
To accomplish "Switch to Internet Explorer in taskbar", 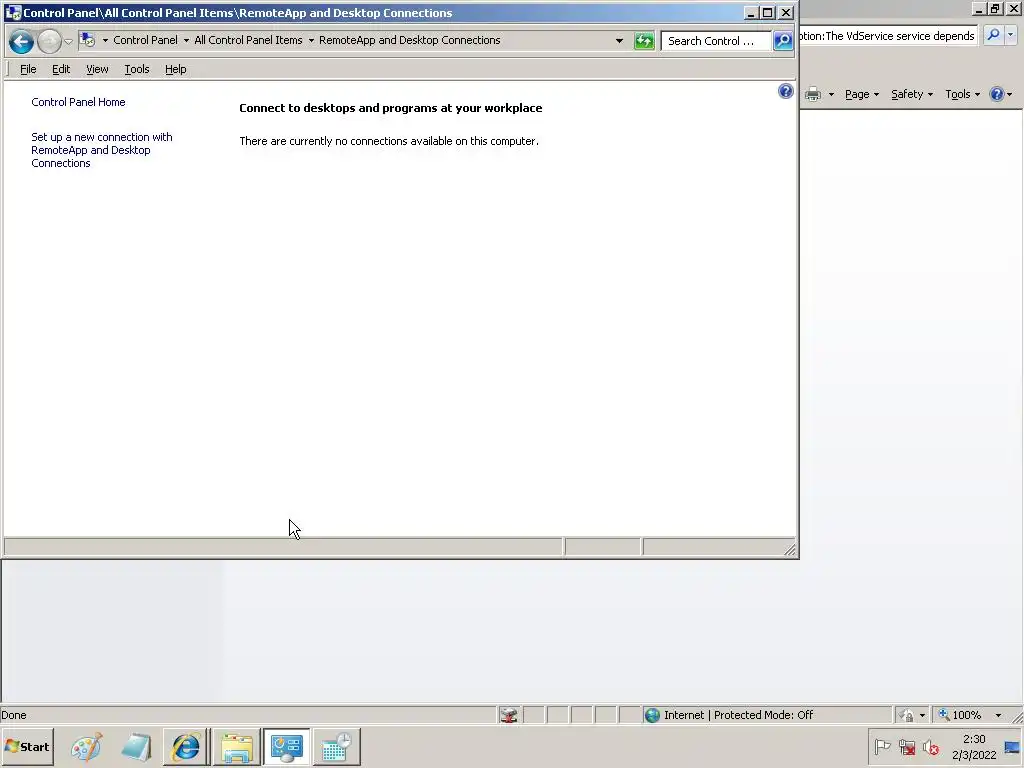I will click(x=186, y=747).
